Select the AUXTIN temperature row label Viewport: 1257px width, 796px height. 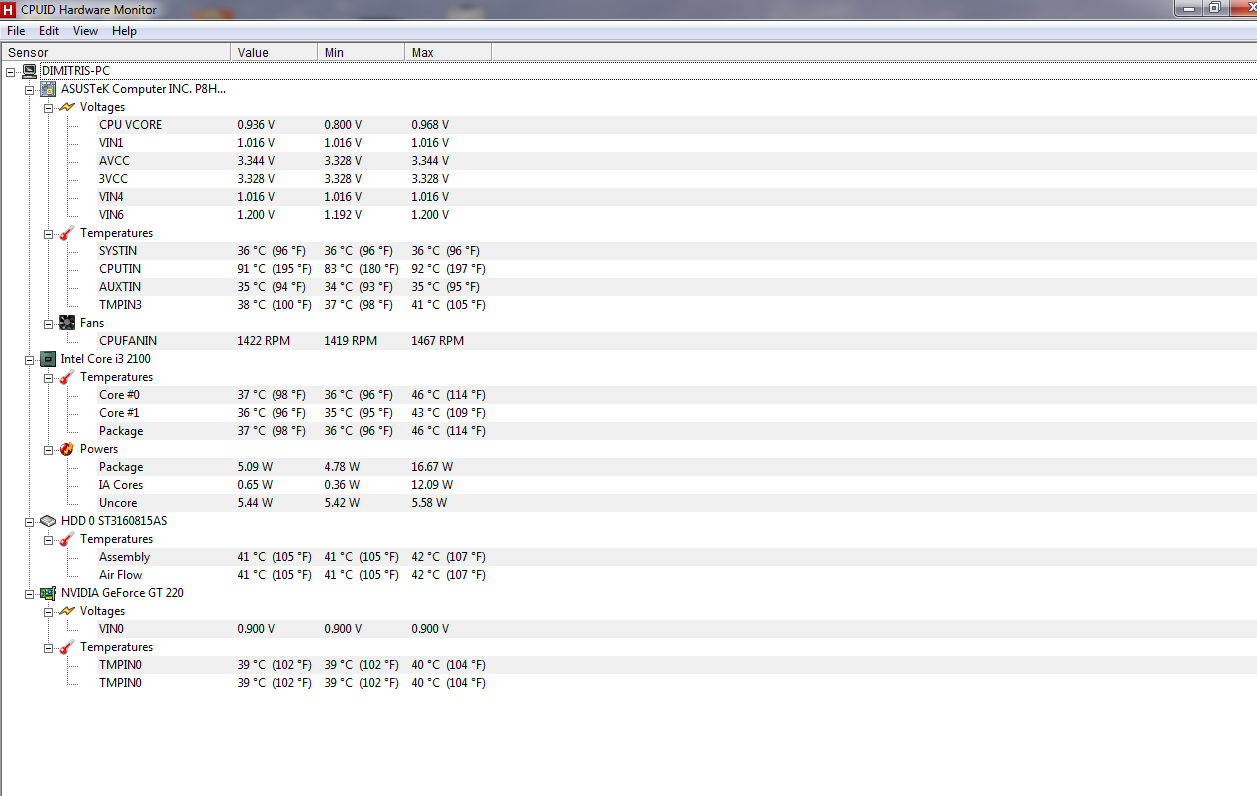(120, 287)
